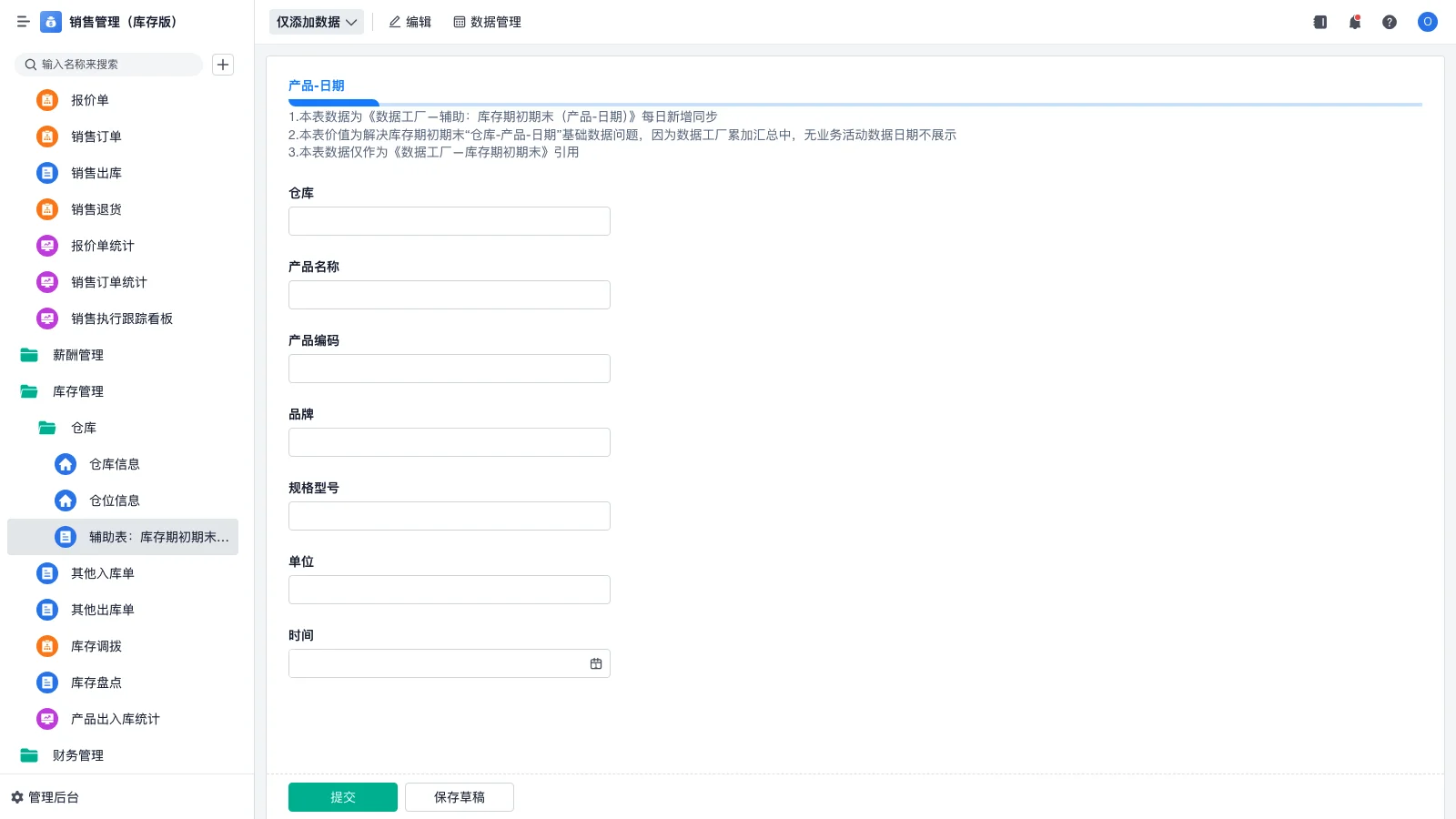This screenshot has height=819, width=1456.
Task: Open the 报价单统计 dashboard
Action: [102, 246]
